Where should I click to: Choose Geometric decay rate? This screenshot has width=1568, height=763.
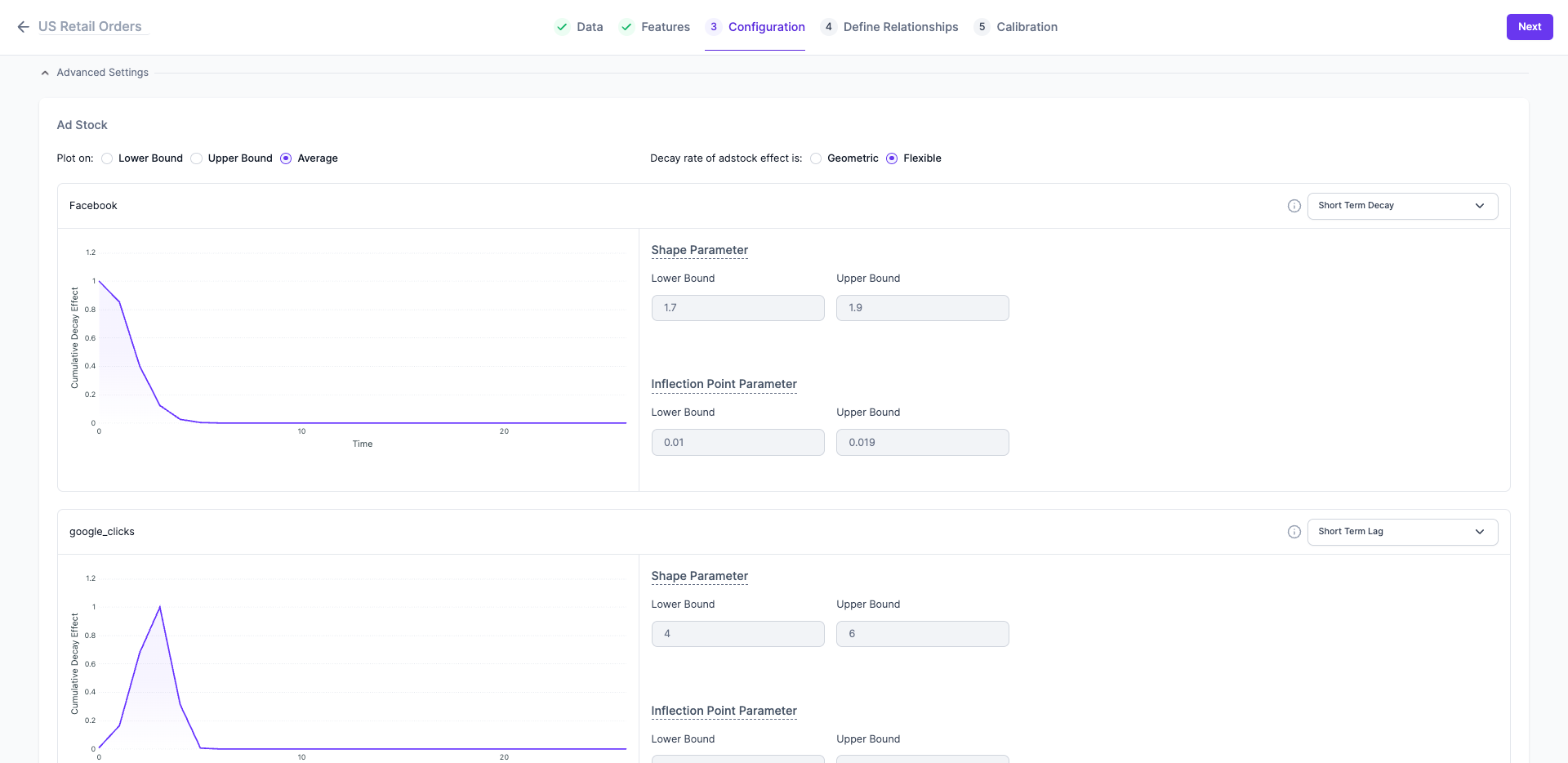click(816, 158)
